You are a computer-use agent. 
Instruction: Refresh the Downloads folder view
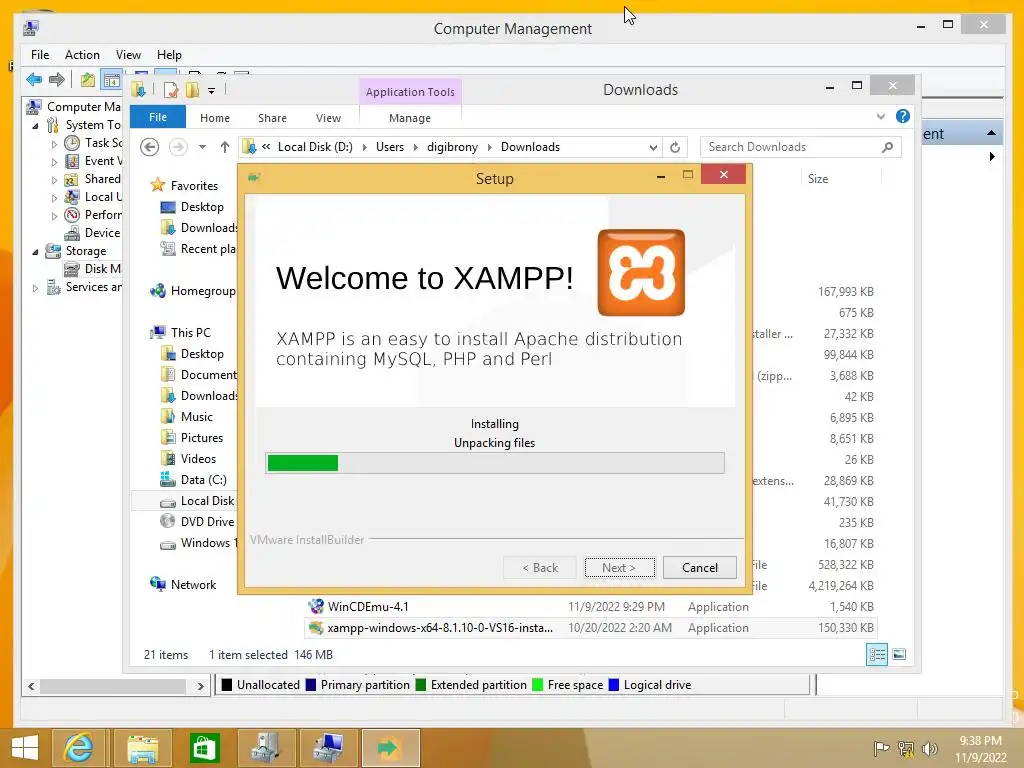click(x=675, y=147)
